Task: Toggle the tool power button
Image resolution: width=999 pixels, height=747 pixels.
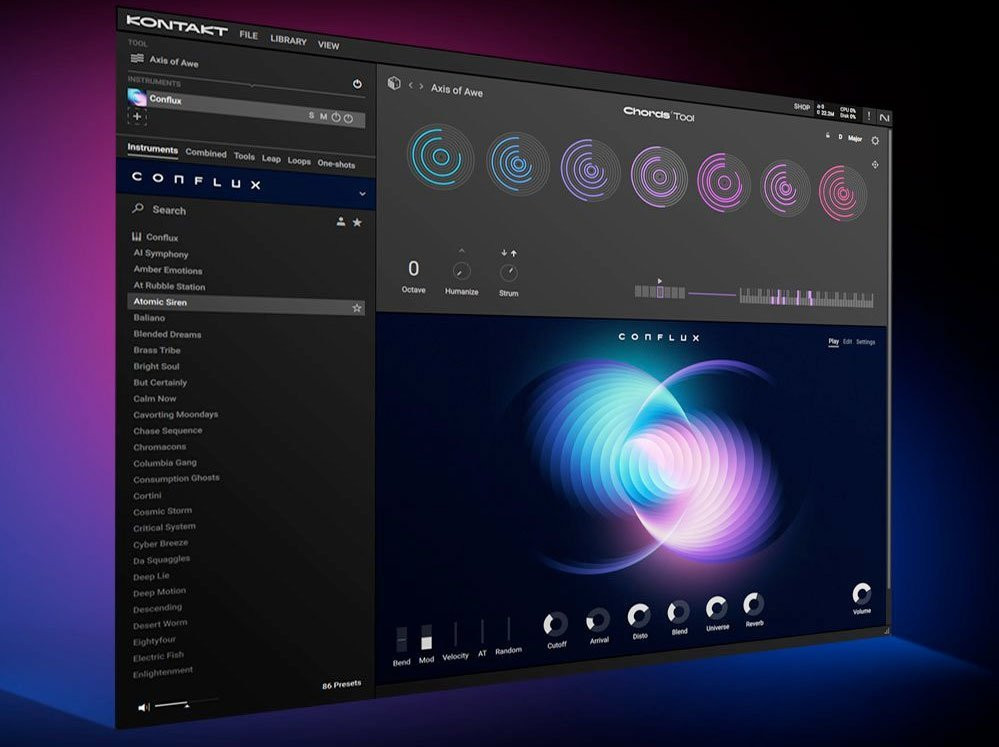Action: pos(357,84)
